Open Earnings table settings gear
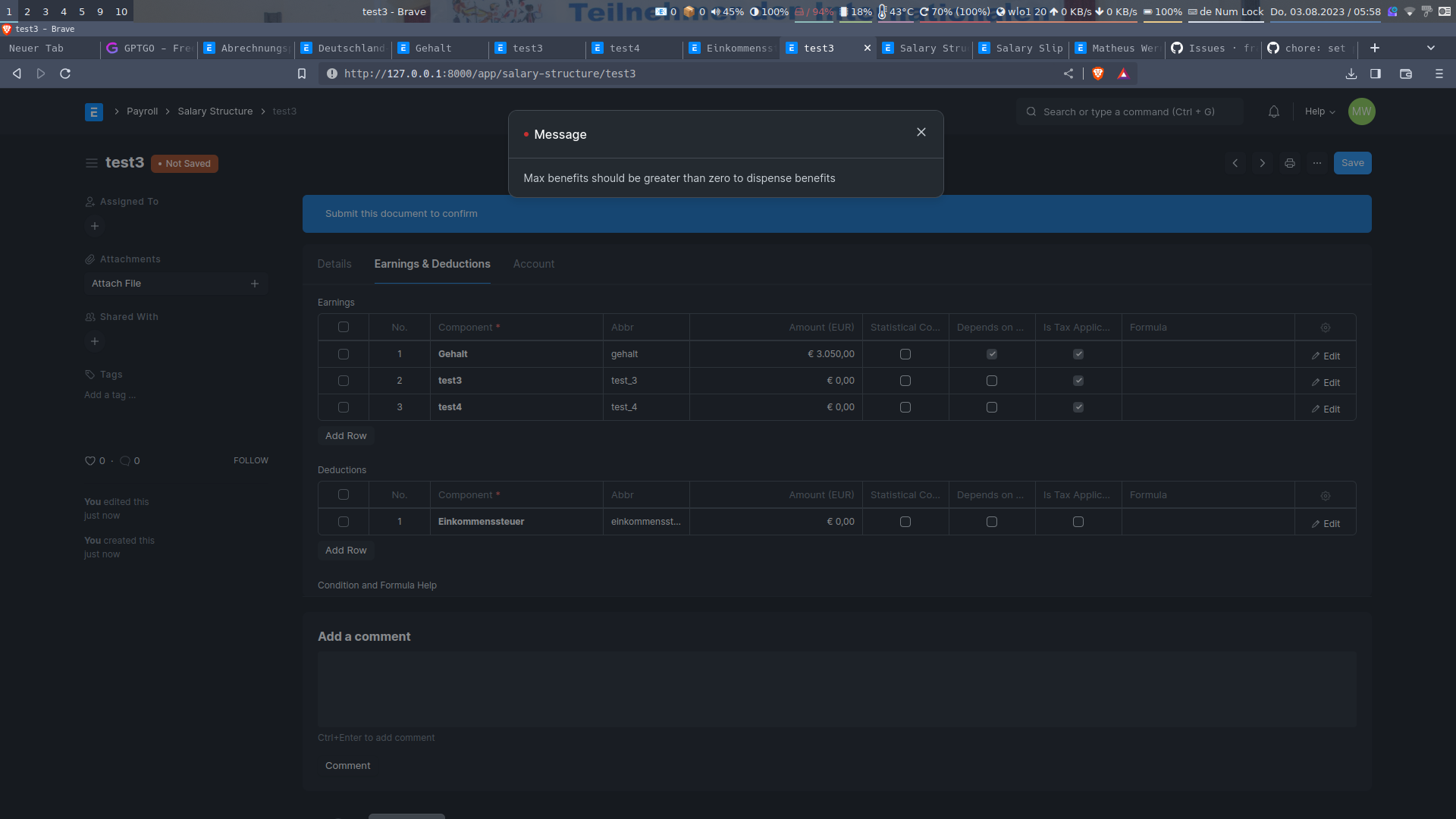This screenshot has width=1456, height=819. point(1325,328)
